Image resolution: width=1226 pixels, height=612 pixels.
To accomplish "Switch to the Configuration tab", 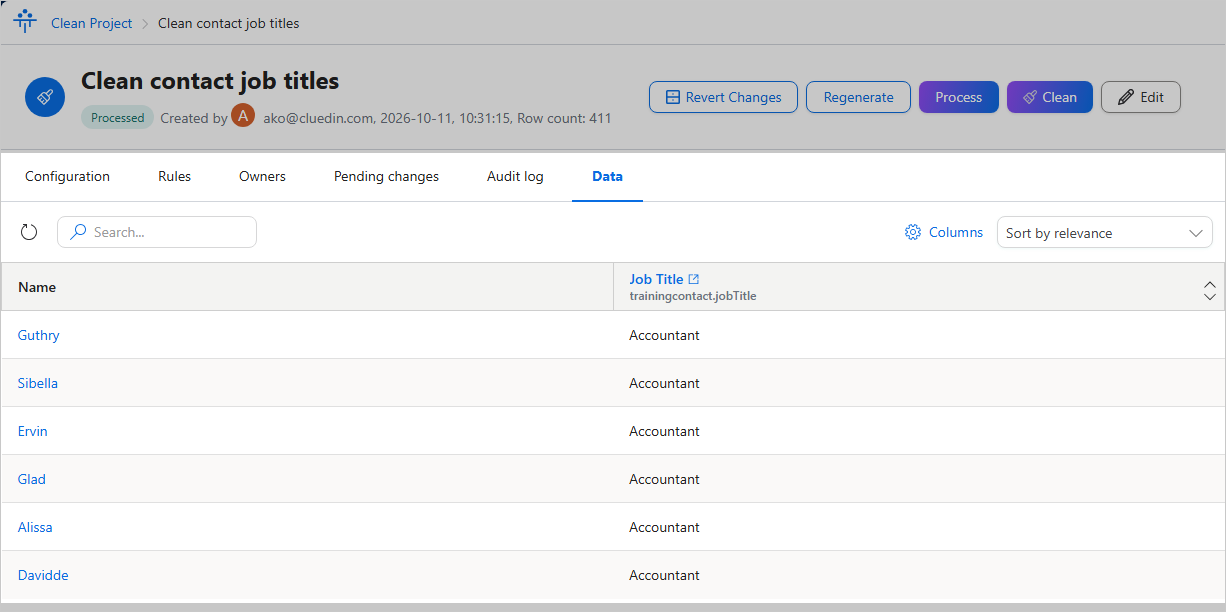I will tap(67, 176).
